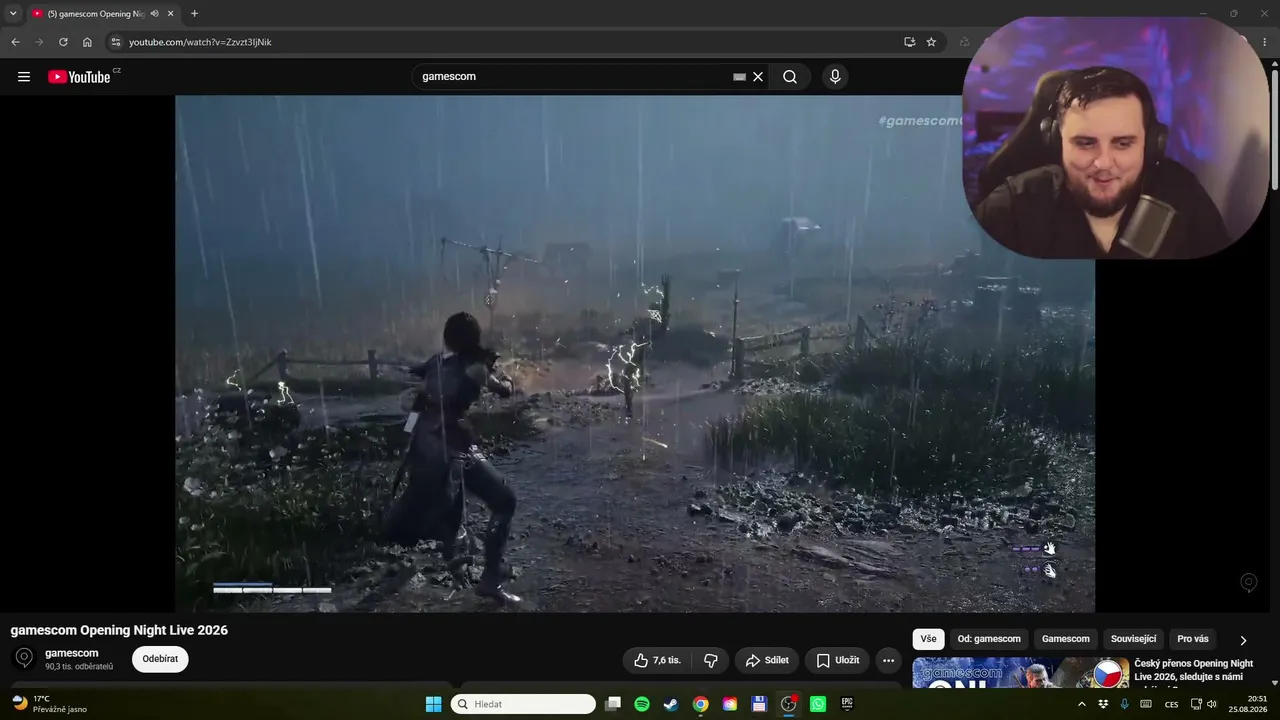Open WhatsApp from the taskbar

click(818, 704)
